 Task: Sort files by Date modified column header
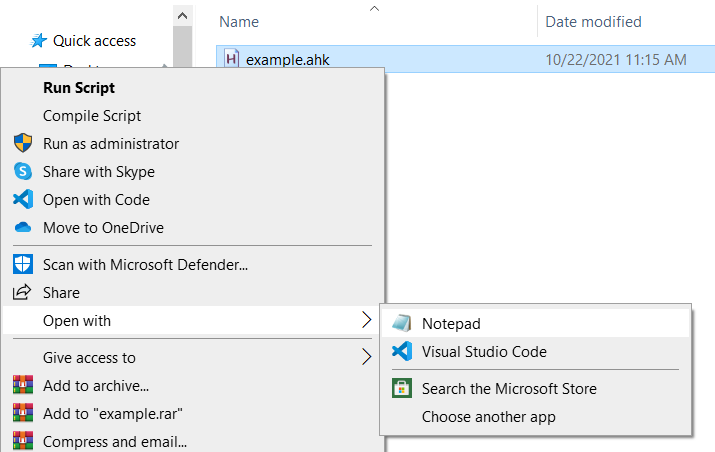click(x=593, y=21)
